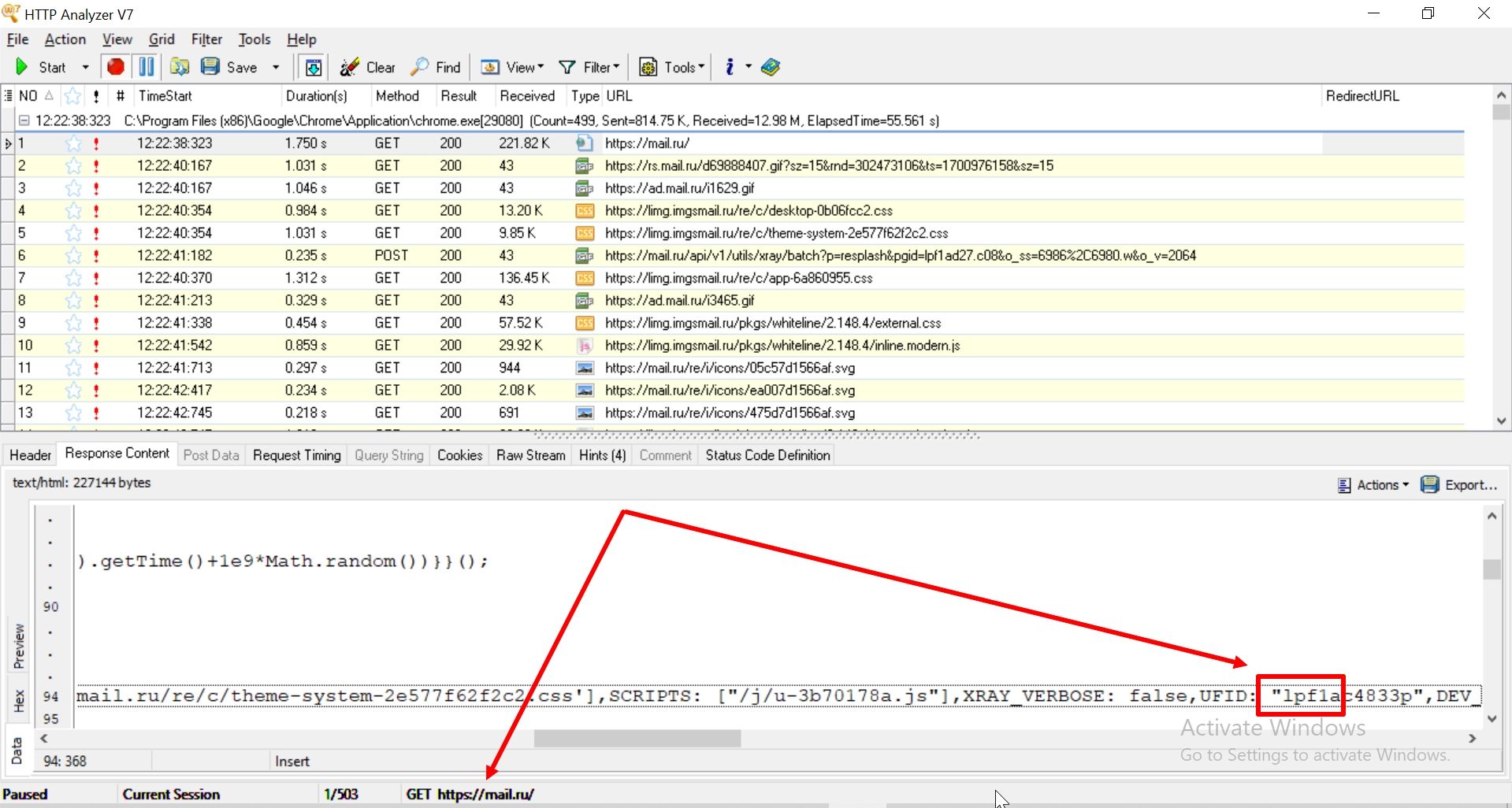The width and height of the screenshot is (1512, 808).
Task: Switch to the Cookies tab
Action: (459, 455)
